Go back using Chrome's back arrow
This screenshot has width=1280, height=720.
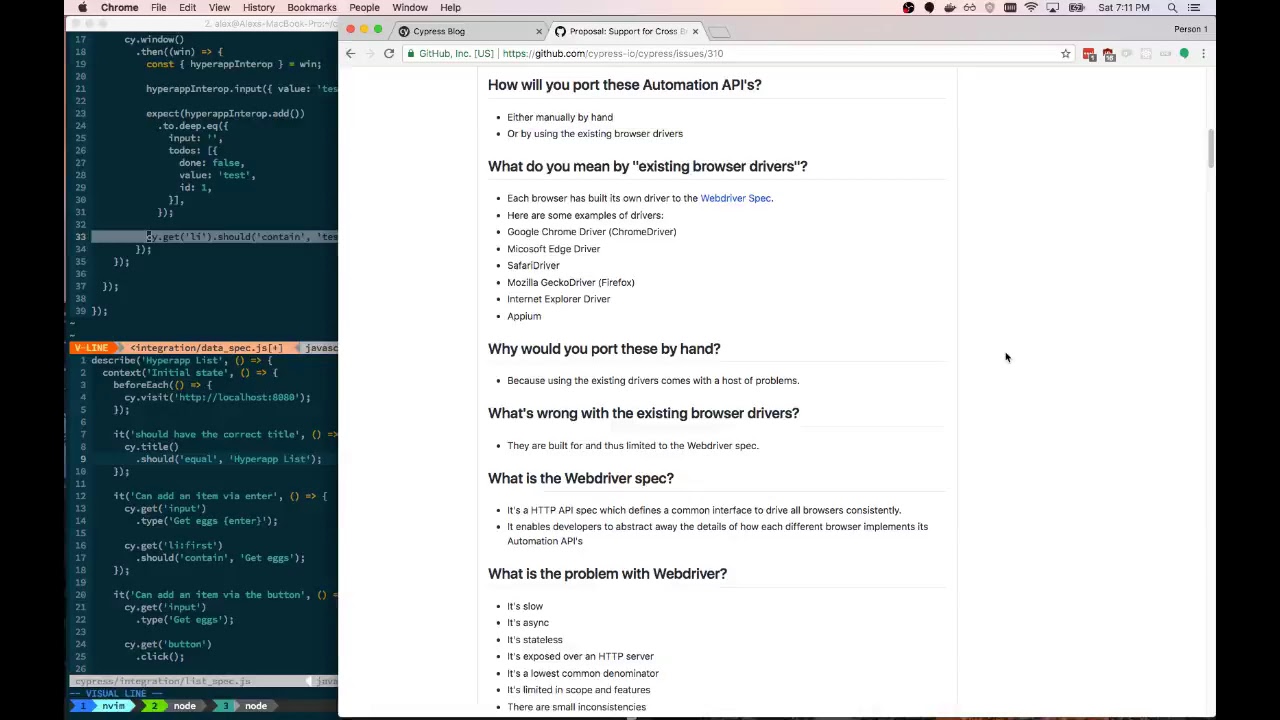coord(350,53)
